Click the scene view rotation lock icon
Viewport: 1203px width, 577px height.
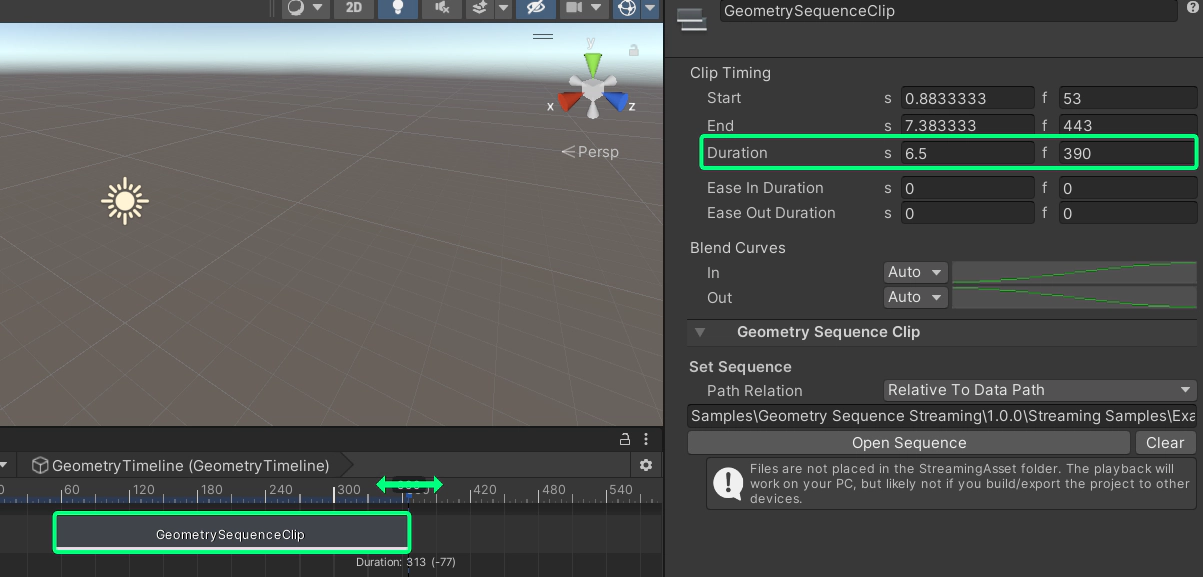633,50
